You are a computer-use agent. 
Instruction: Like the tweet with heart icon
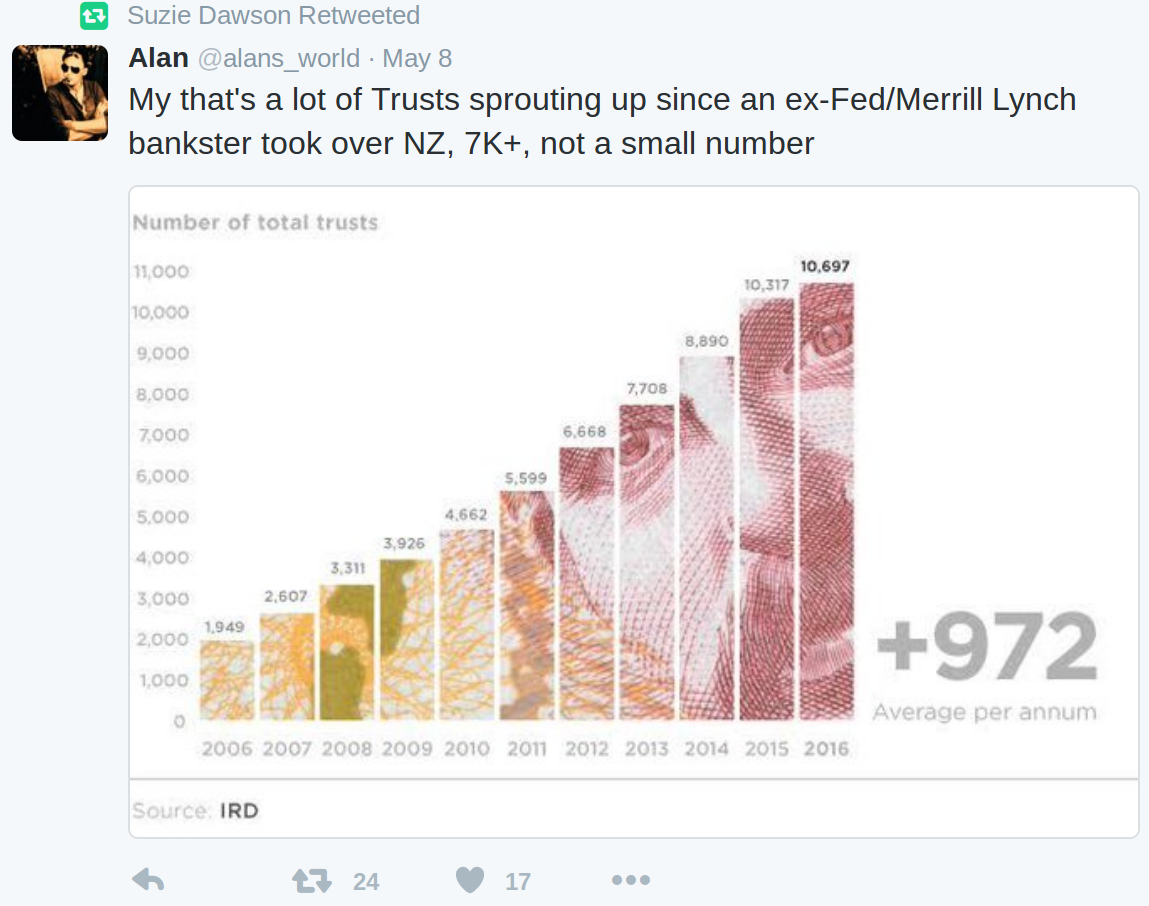(470, 880)
